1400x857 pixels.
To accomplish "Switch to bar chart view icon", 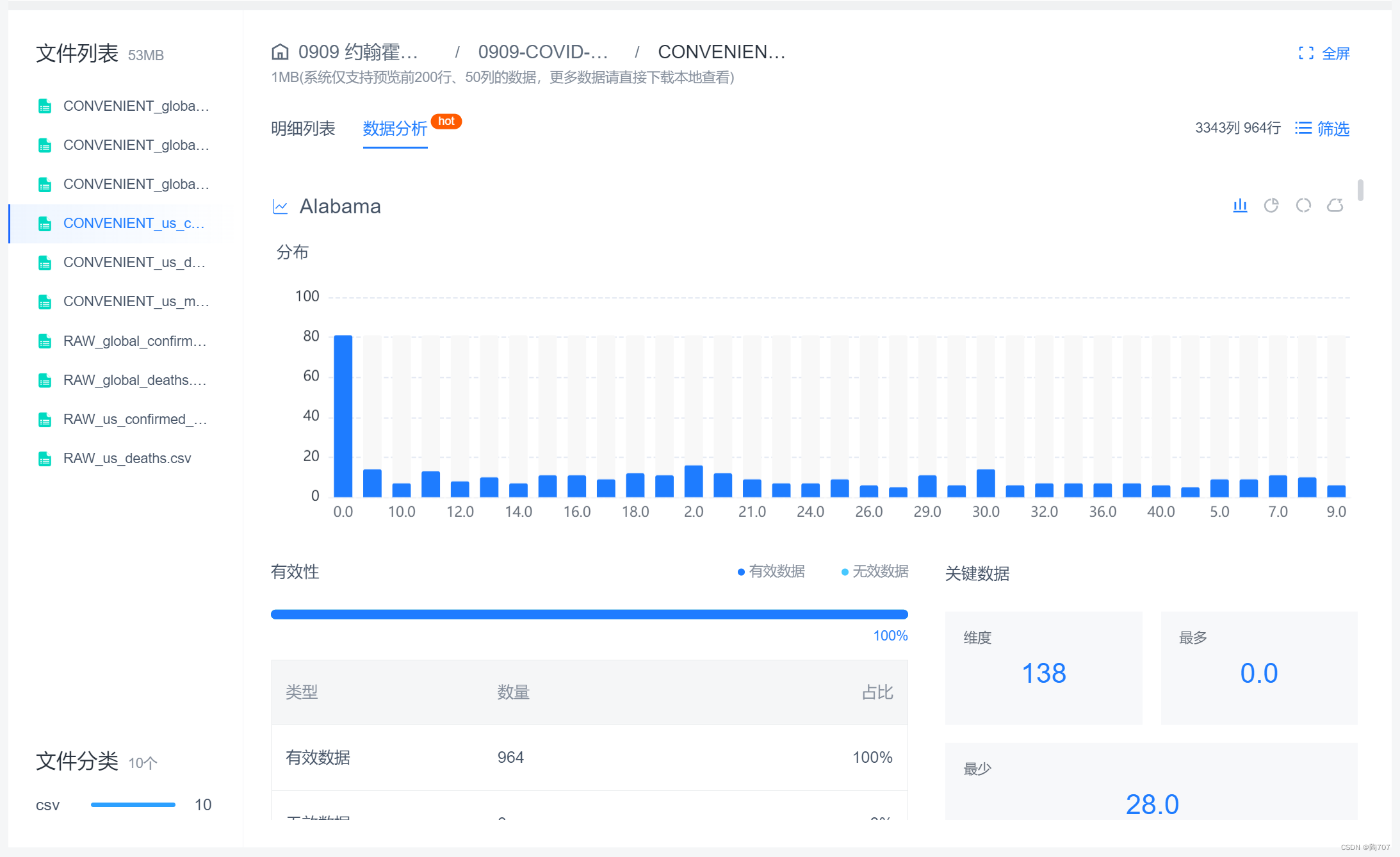I will pos(1240,206).
